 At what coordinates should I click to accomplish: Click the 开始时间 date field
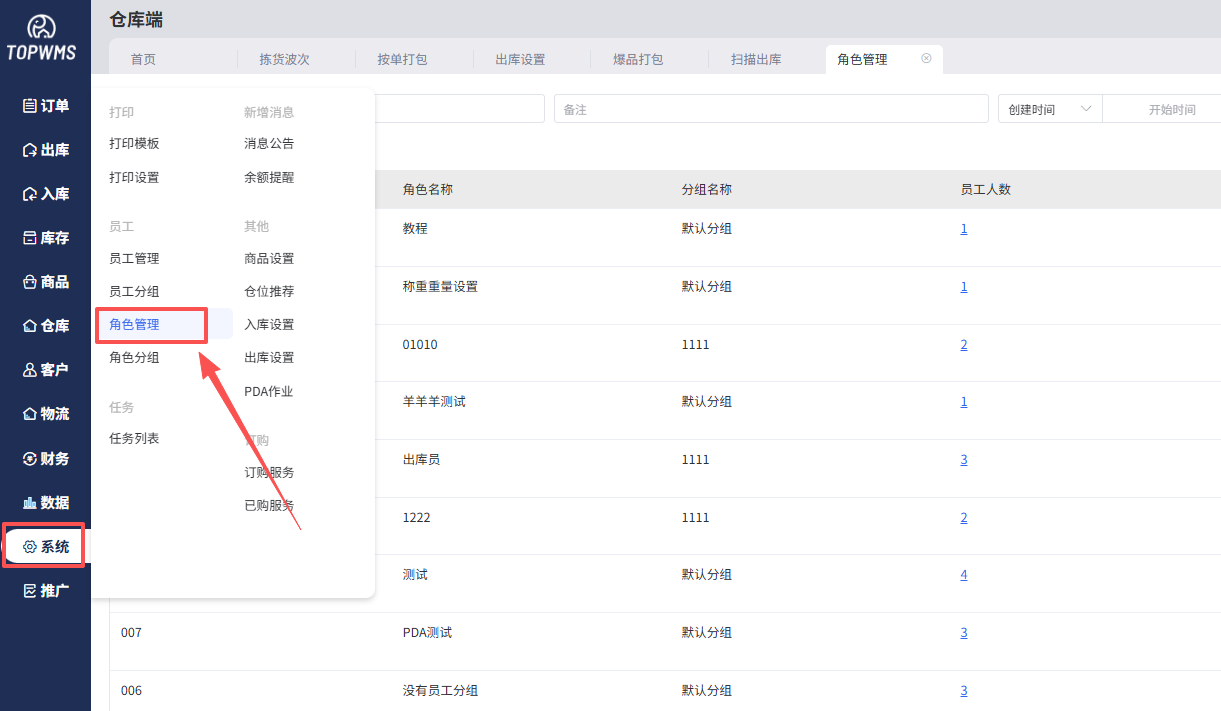point(1171,109)
